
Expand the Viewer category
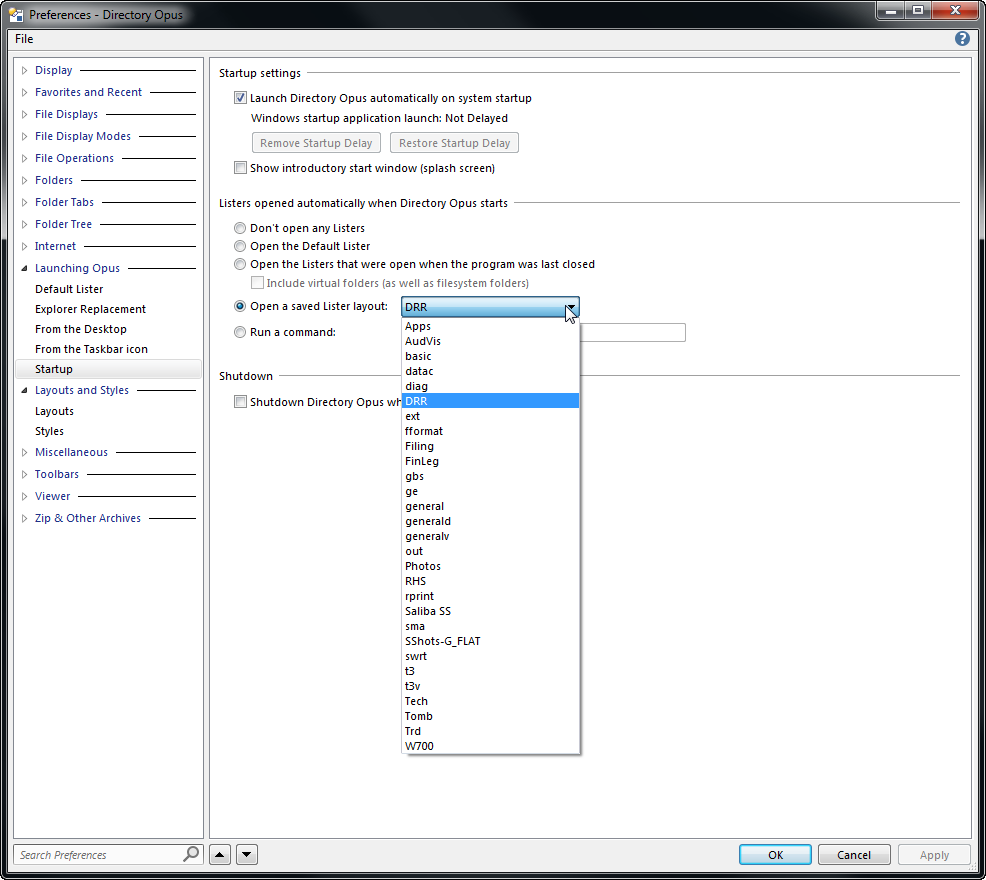coord(25,496)
